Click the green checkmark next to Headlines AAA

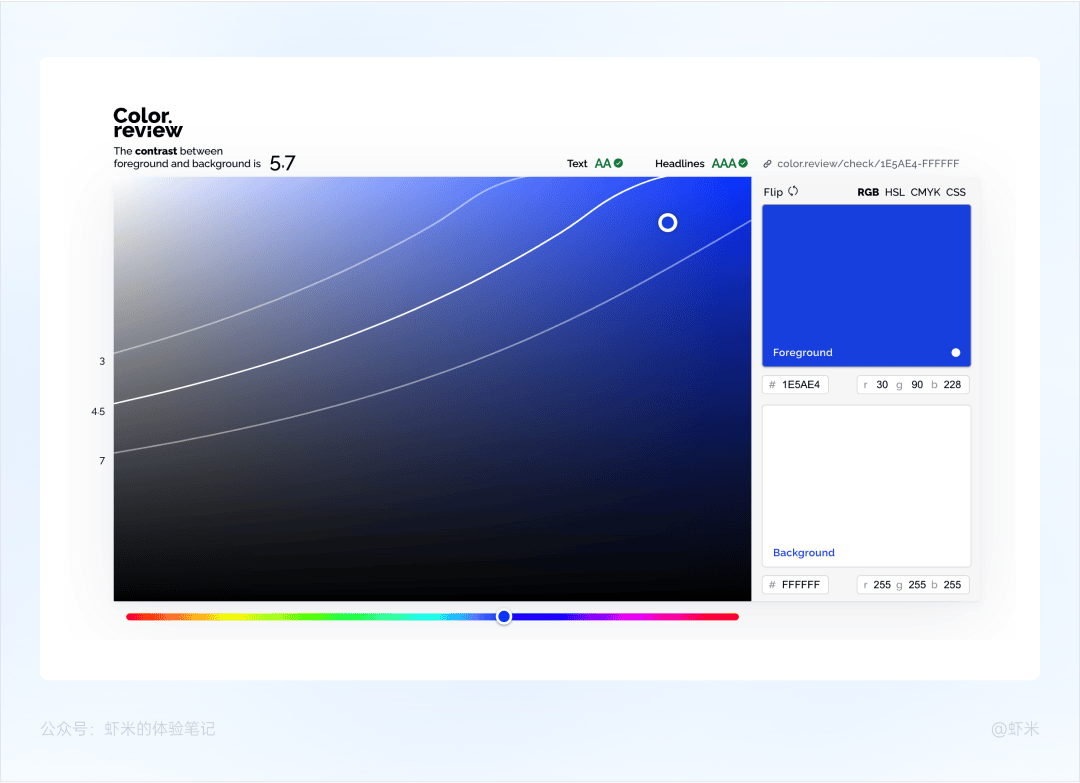tap(743, 163)
